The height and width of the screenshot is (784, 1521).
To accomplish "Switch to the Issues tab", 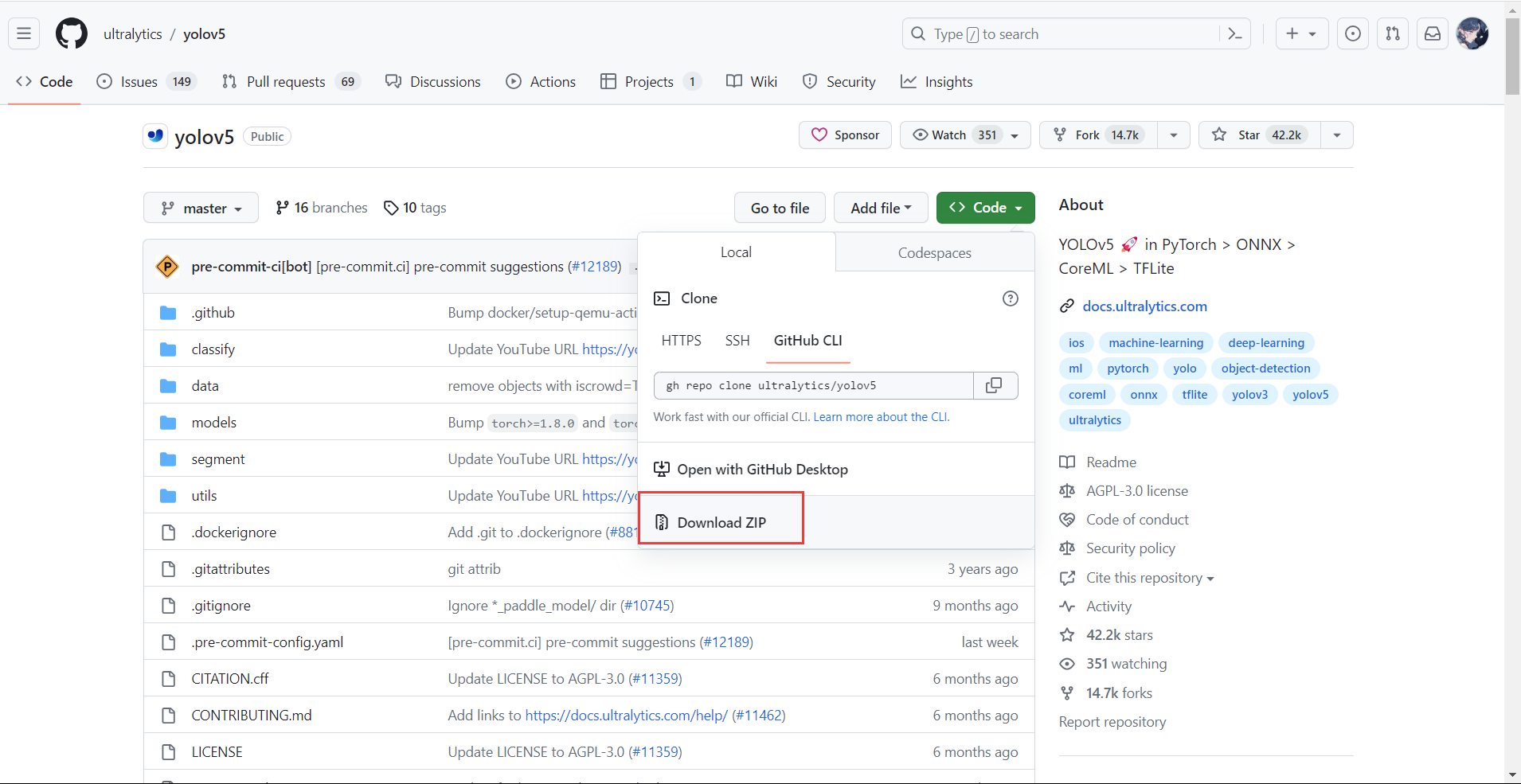I will click(147, 81).
